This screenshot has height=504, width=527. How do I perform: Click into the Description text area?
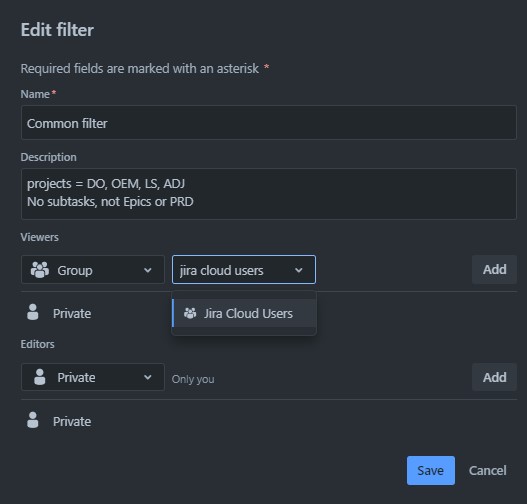(x=269, y=194)
